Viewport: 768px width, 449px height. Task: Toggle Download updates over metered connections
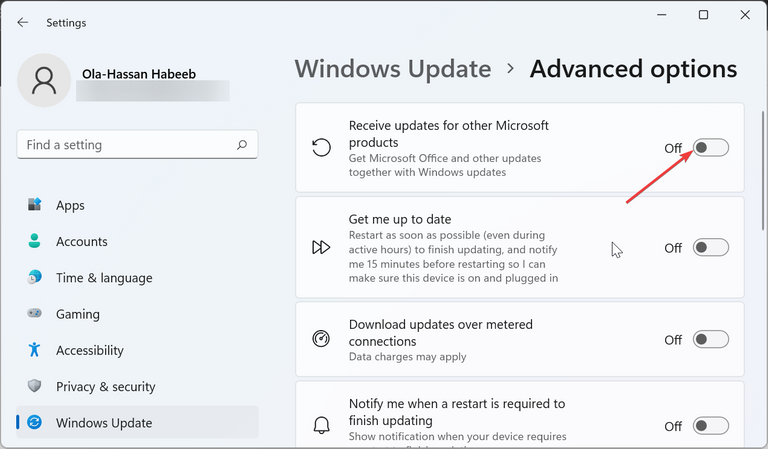tap(711, 339)
